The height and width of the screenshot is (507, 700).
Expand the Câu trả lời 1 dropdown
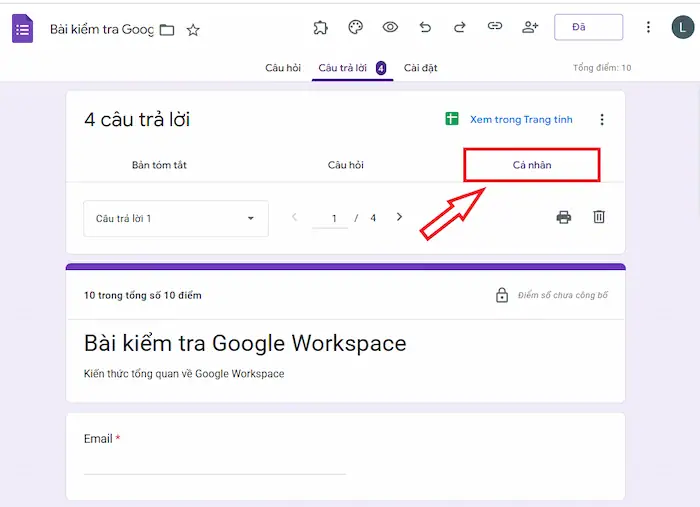(x=176, y=218)
